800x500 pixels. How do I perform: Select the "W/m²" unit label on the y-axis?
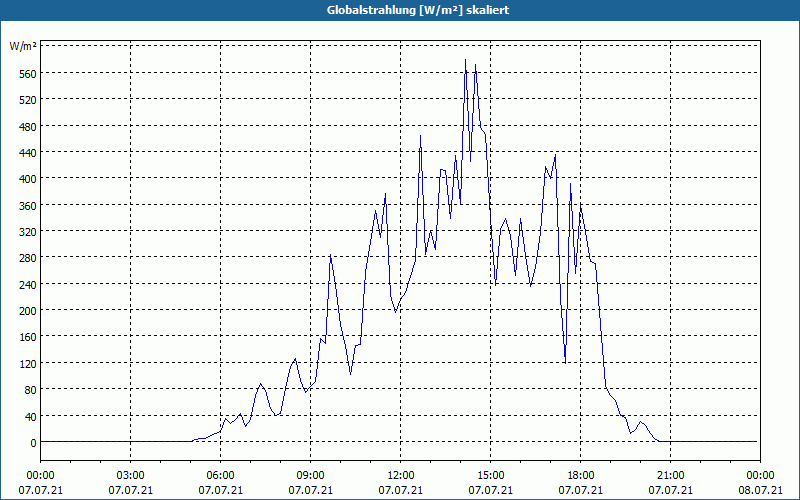coord(23,46)
